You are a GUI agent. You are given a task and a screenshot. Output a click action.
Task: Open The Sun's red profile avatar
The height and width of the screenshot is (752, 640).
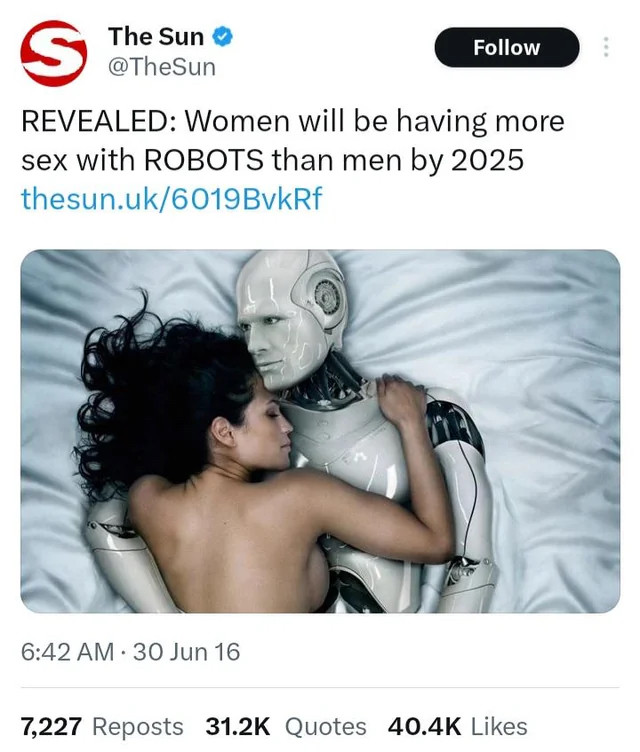[x=54, y=53]
